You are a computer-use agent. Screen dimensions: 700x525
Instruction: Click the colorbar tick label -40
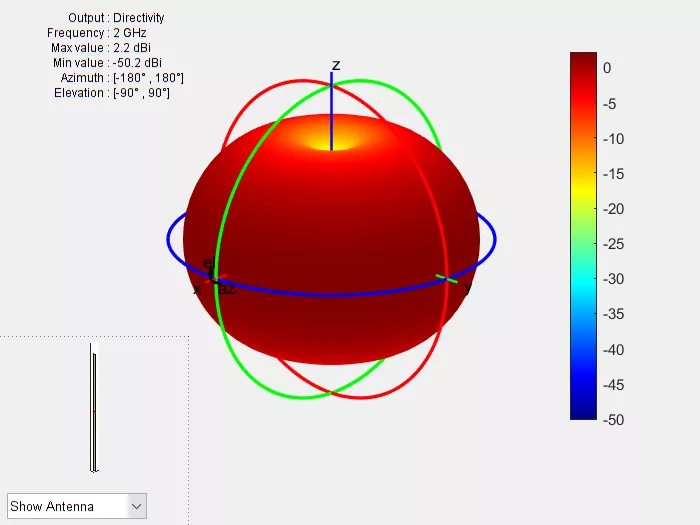pyautogui.click(x=613, y=350)
